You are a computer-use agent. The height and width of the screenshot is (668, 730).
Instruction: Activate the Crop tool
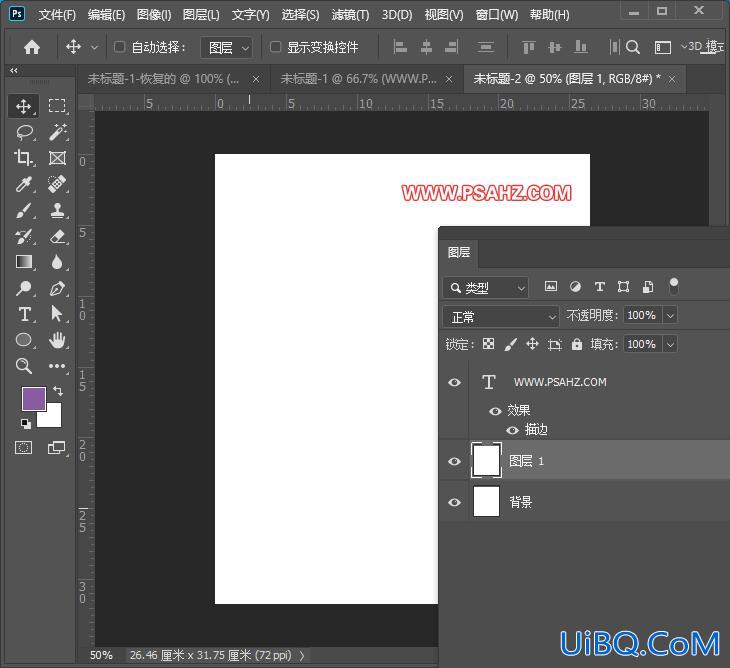click(x=23, y=158)
